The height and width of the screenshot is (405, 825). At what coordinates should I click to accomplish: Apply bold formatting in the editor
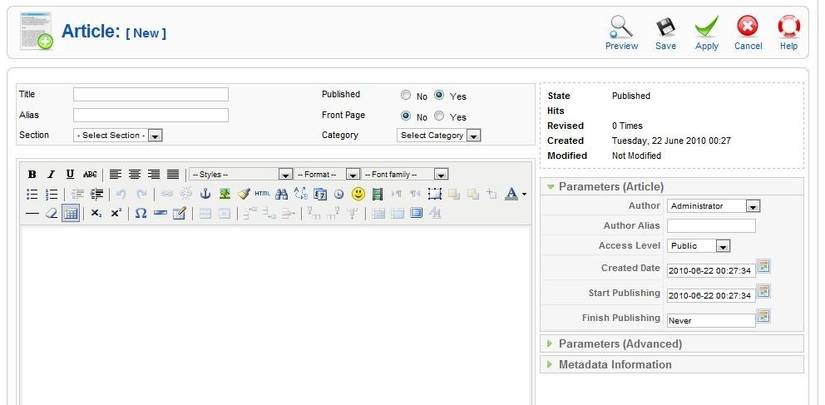(x=32, y=174)
